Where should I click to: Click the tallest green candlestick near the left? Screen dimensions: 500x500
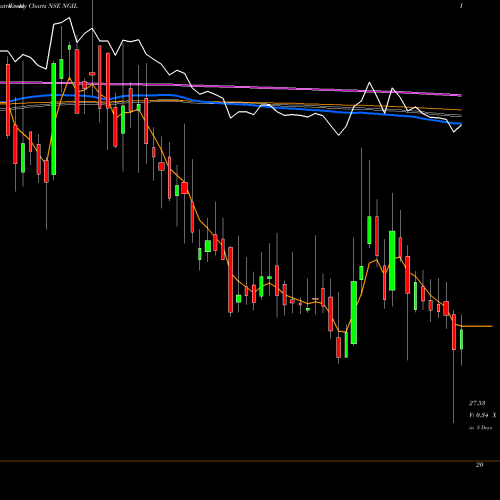[x=54, y=119]
